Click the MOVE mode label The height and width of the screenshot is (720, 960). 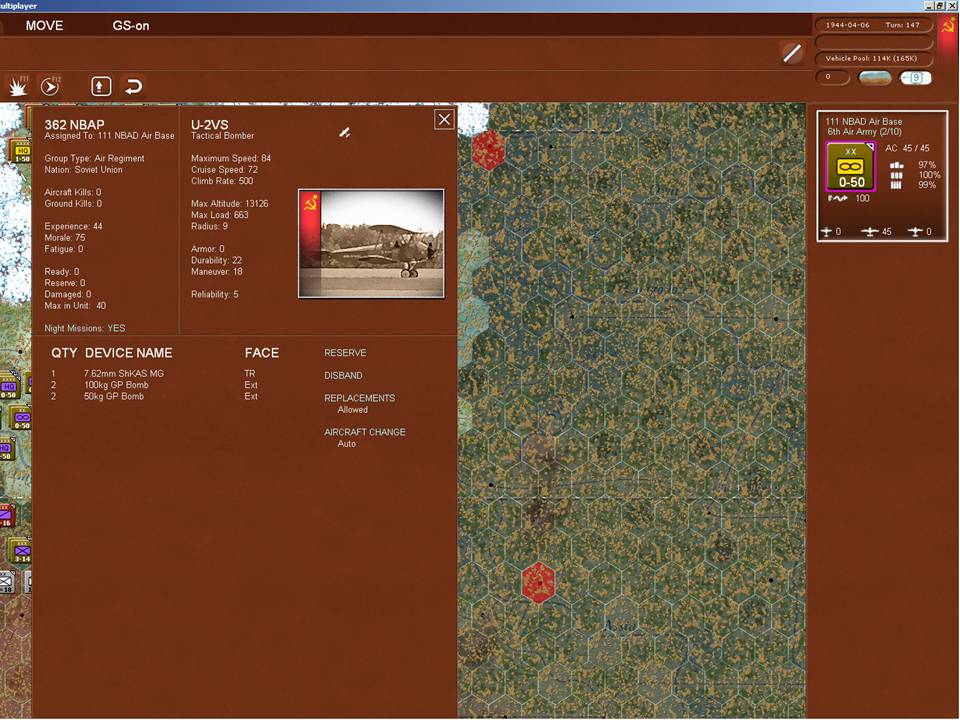coord(44,26)
